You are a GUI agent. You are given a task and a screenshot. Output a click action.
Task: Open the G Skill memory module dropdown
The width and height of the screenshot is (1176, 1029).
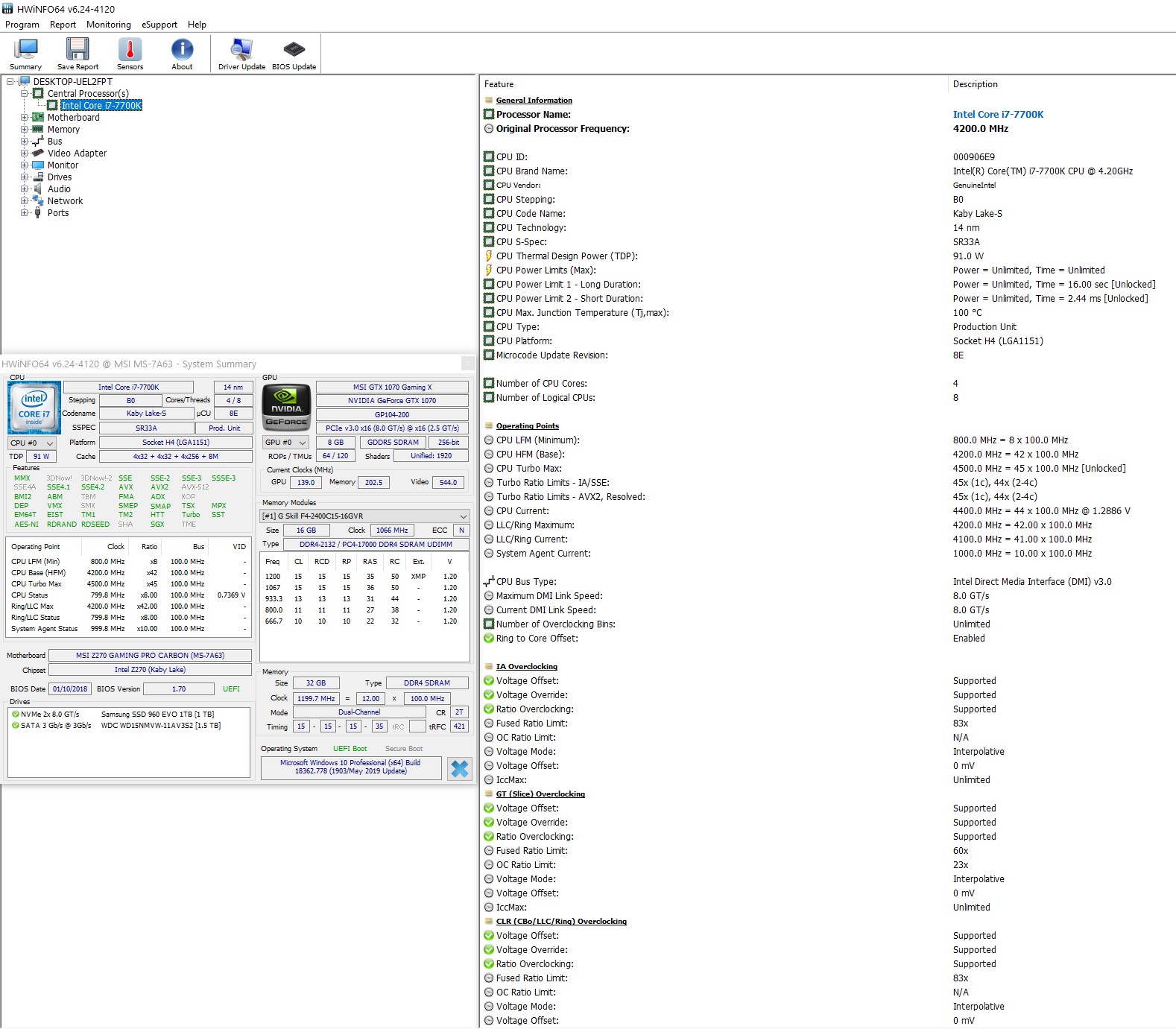coord(364,516)
